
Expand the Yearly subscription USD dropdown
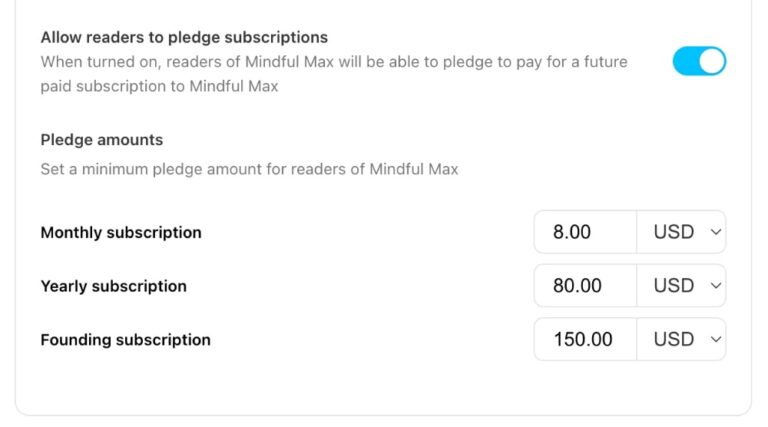click(x=682, y=286)
